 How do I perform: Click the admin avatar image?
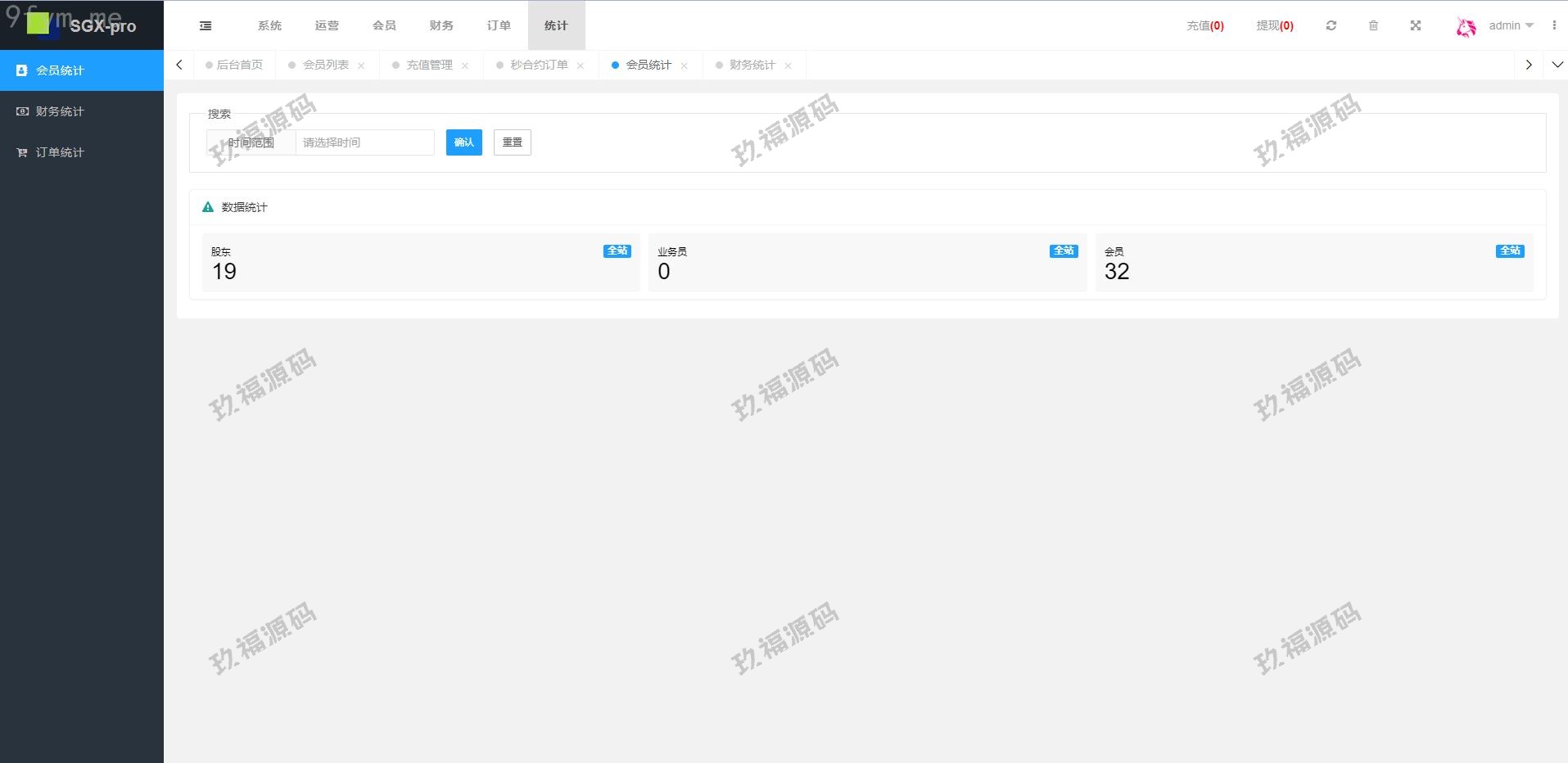pyautogui.click(x=1466, y=27)
